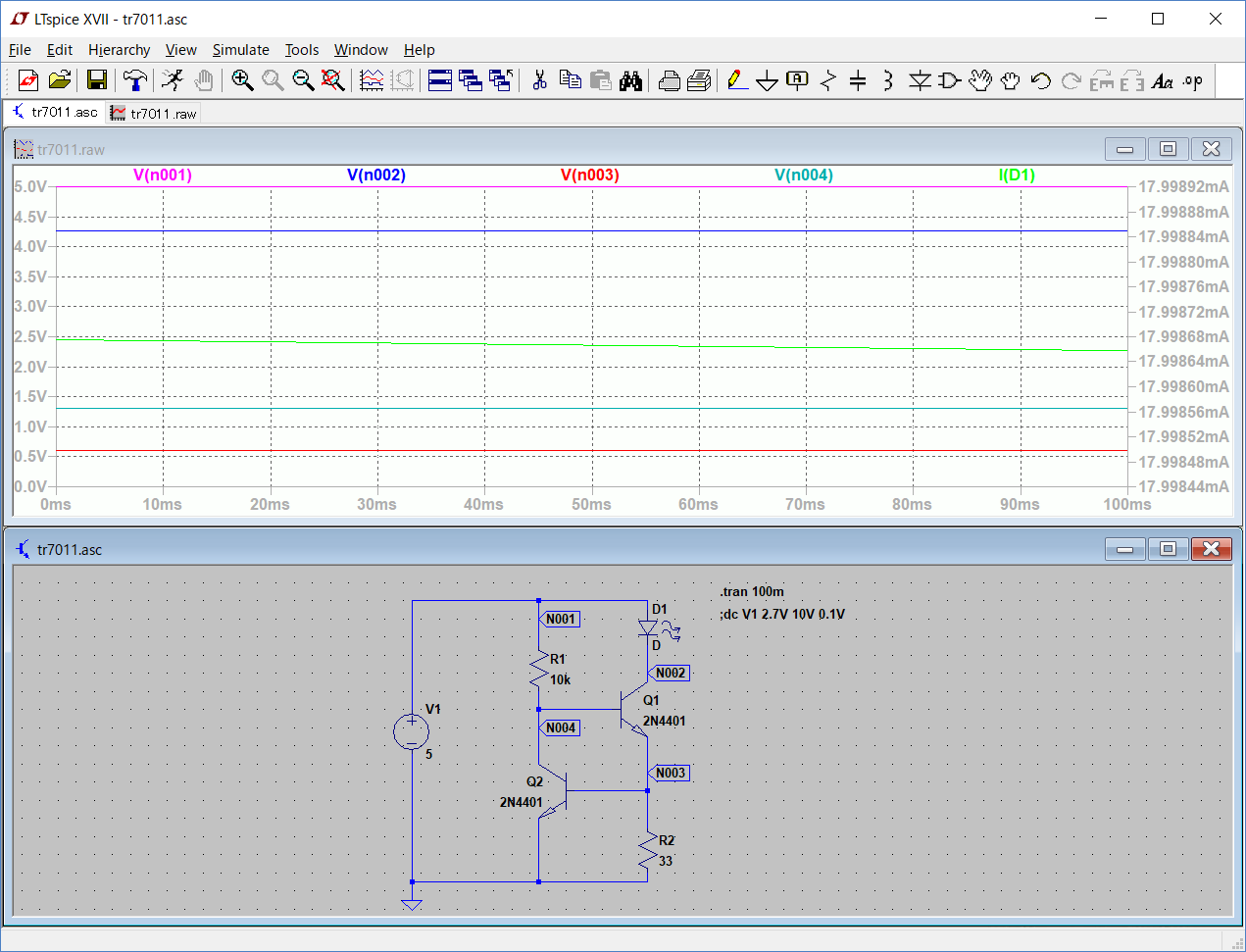The height and width of the screenshot is (952, 1246).
Task: Click the Save floppy disk icon
Action: (x=97, y=80)
